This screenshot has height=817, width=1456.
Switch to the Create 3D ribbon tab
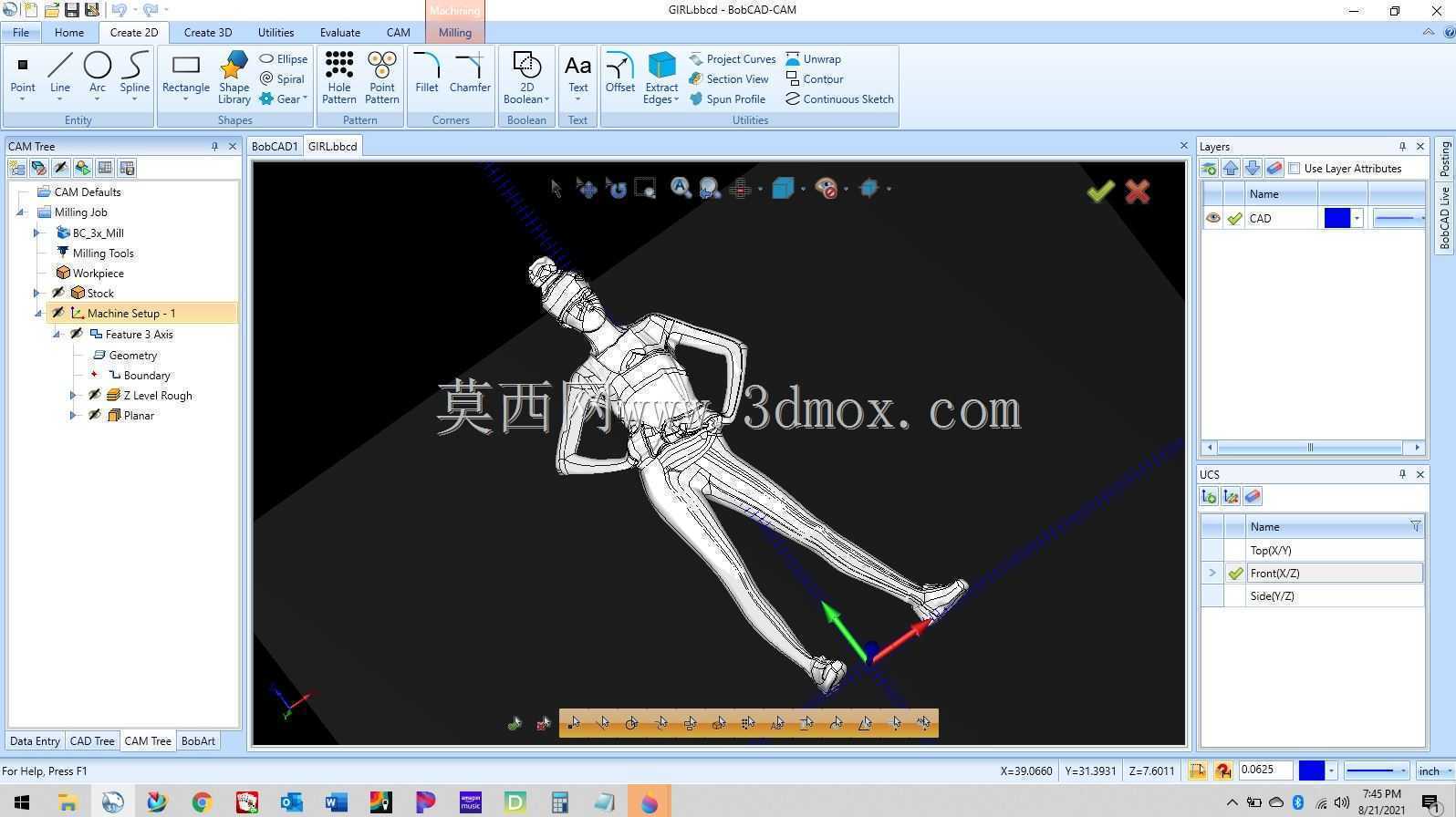pyautogui.click(x=208, y=32)
